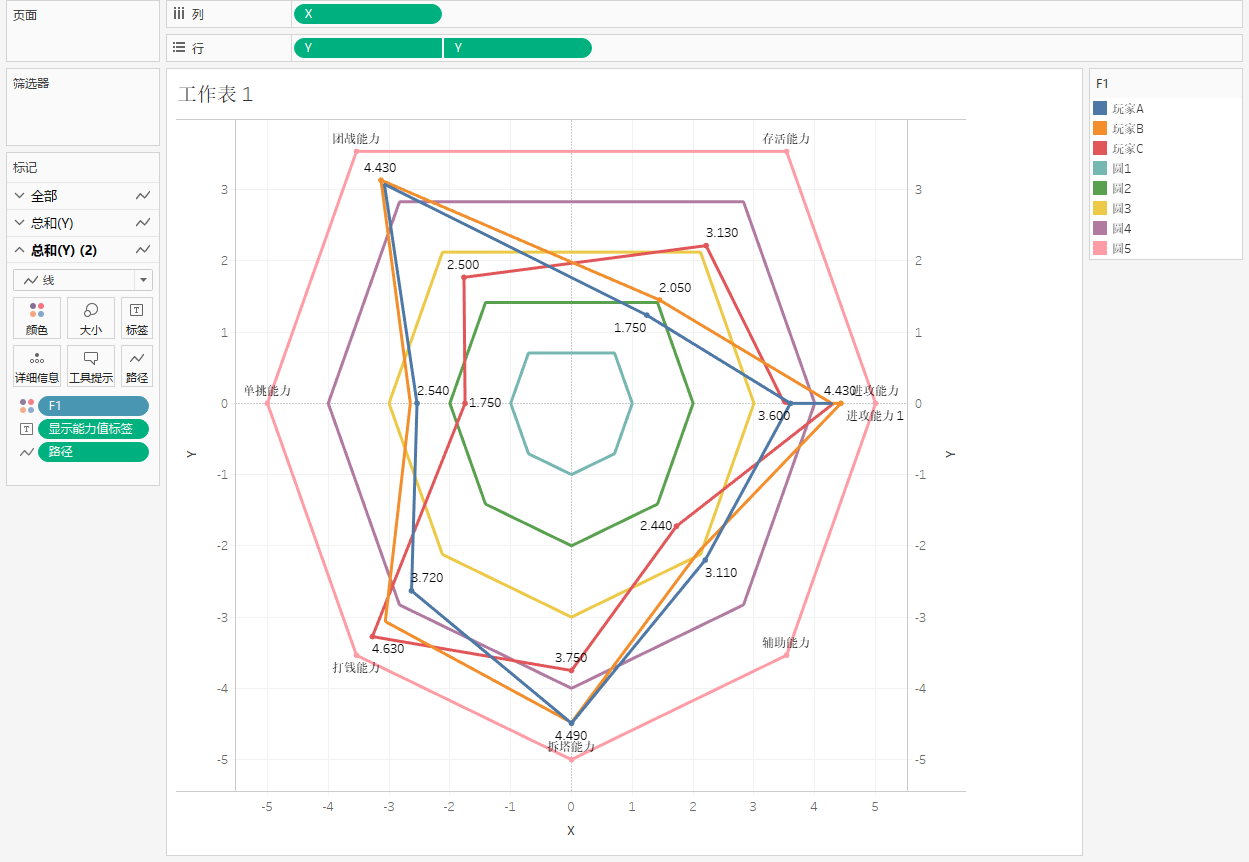Screen dimensions: 1249x862
Task: Click the 辅助能力 axis label on chart
Action: pos(786,642)
